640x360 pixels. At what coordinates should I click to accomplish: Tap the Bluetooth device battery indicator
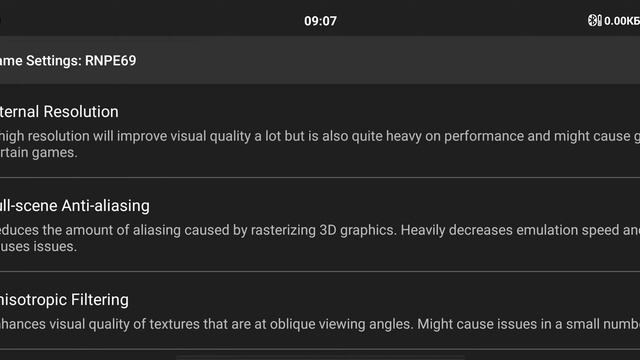click(x=600, y=20)
